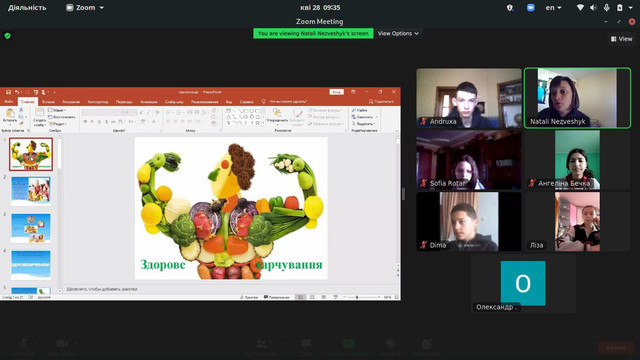Start Slide Show from status bar icon
The height and width of the screenshot is (360, 640).
click(336, 297)
